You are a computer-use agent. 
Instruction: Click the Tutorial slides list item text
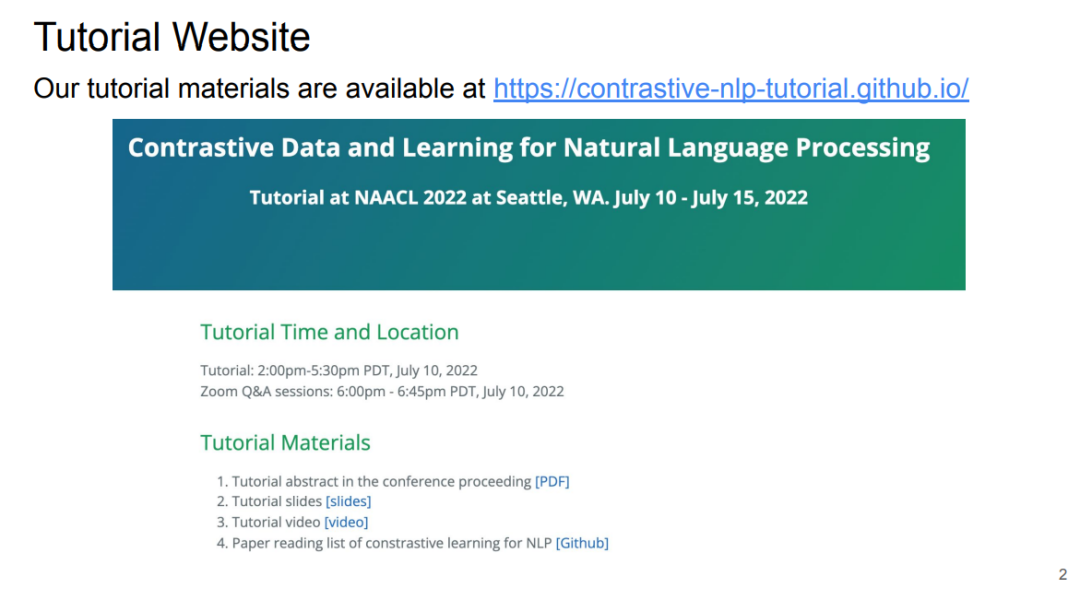(277, 501)
